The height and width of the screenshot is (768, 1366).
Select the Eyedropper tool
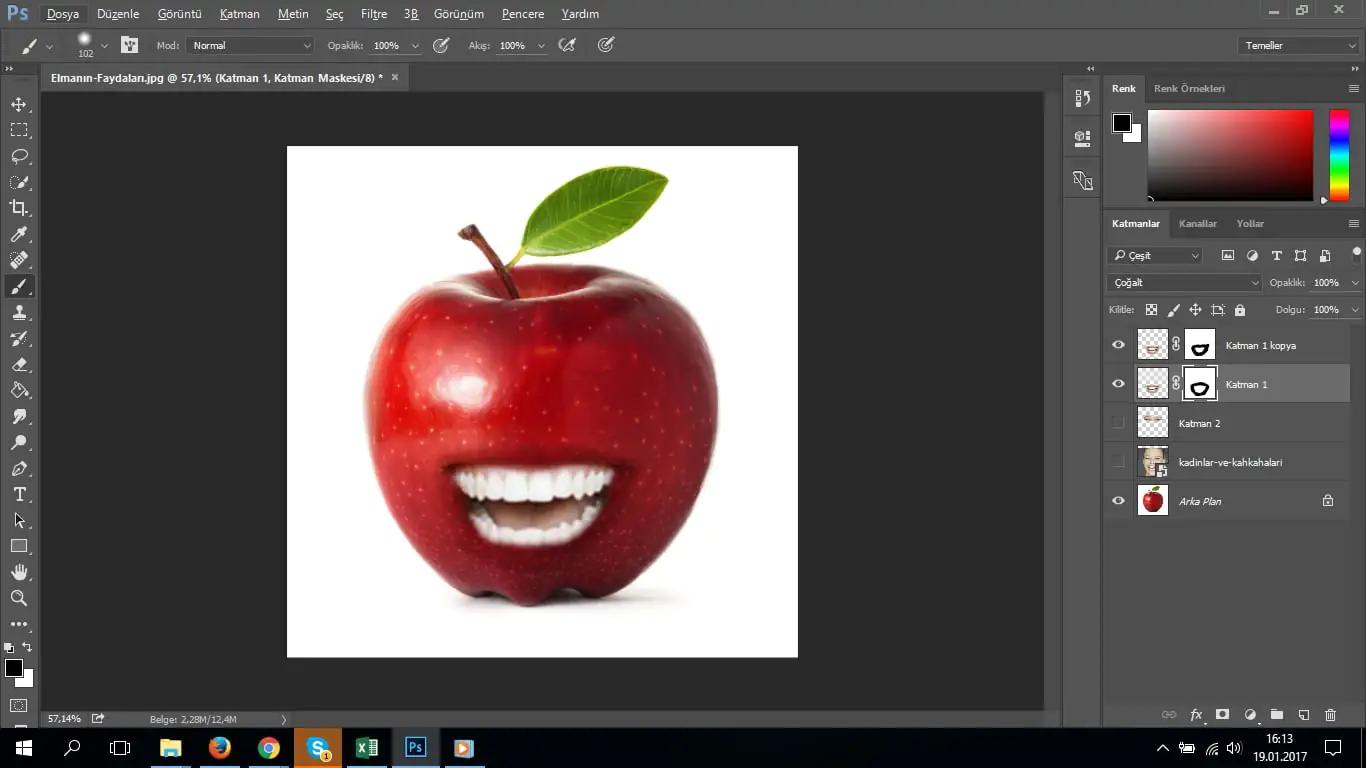pyautogui.click(x=19, y=235)
